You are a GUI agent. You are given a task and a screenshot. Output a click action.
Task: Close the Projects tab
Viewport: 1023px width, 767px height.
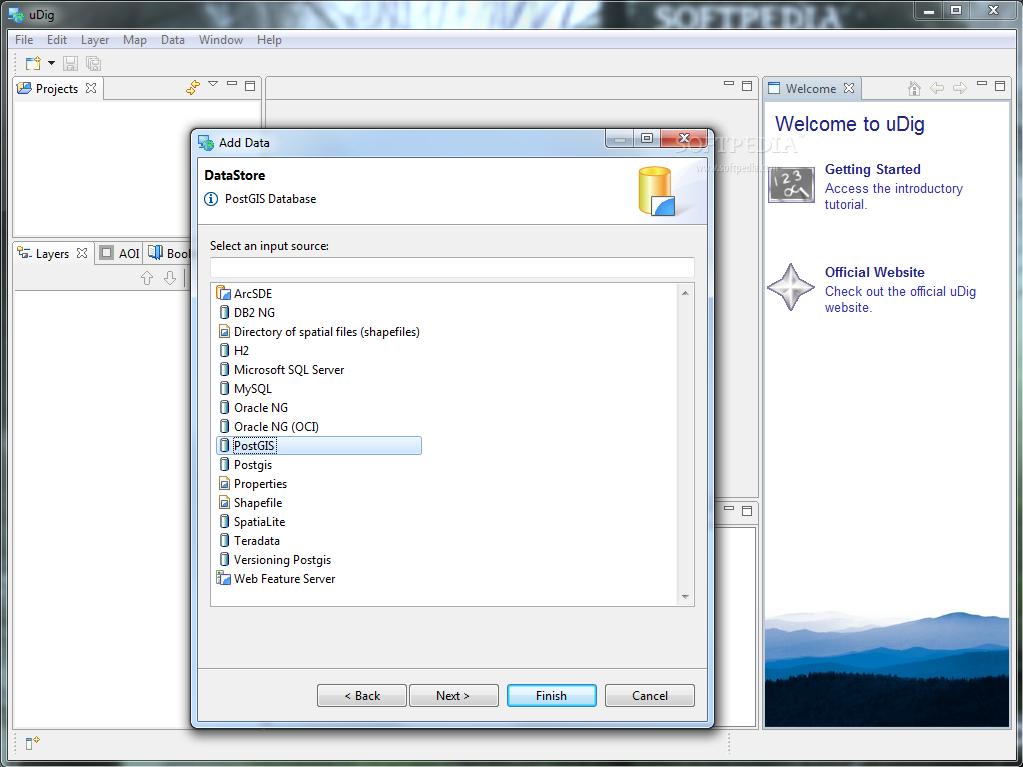click(x=91, y=87)
